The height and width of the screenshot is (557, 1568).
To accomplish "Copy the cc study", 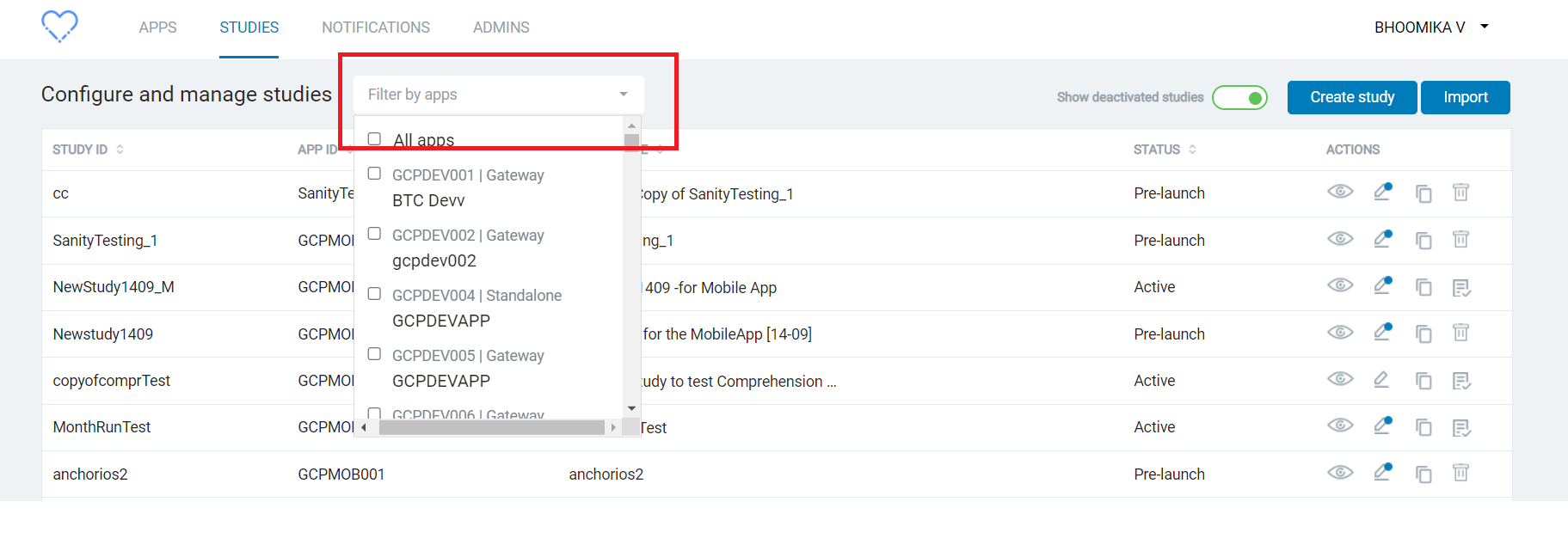I will tap(1423, 193).
